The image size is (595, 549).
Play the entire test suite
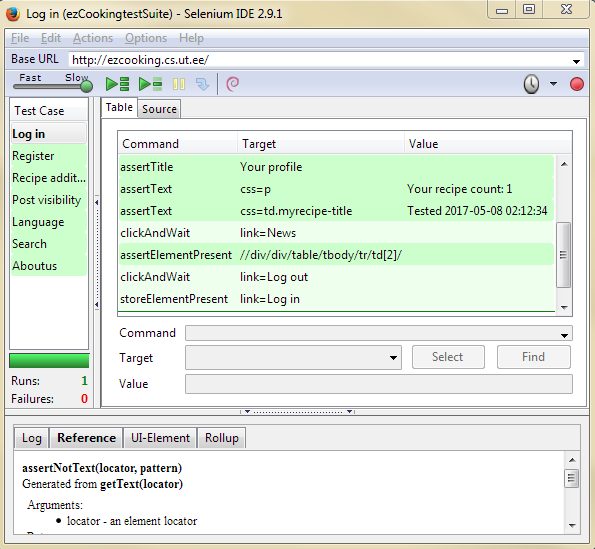pos(117,84)
